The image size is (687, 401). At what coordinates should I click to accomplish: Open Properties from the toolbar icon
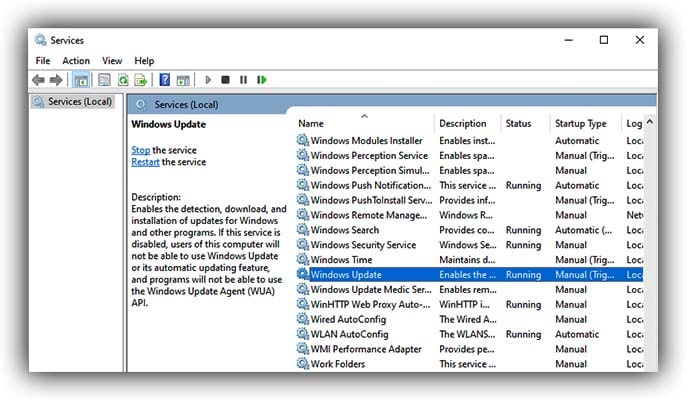[x=104, y=80]
